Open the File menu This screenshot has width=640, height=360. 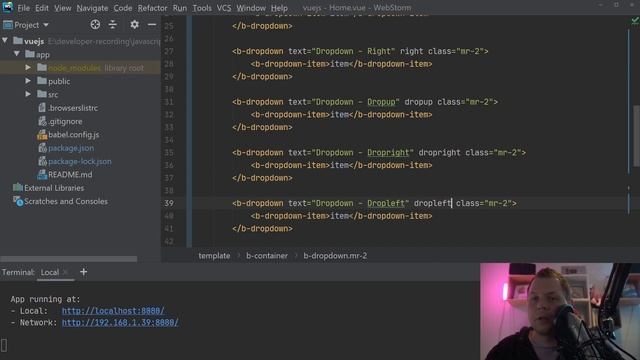[x=23, y=8]
